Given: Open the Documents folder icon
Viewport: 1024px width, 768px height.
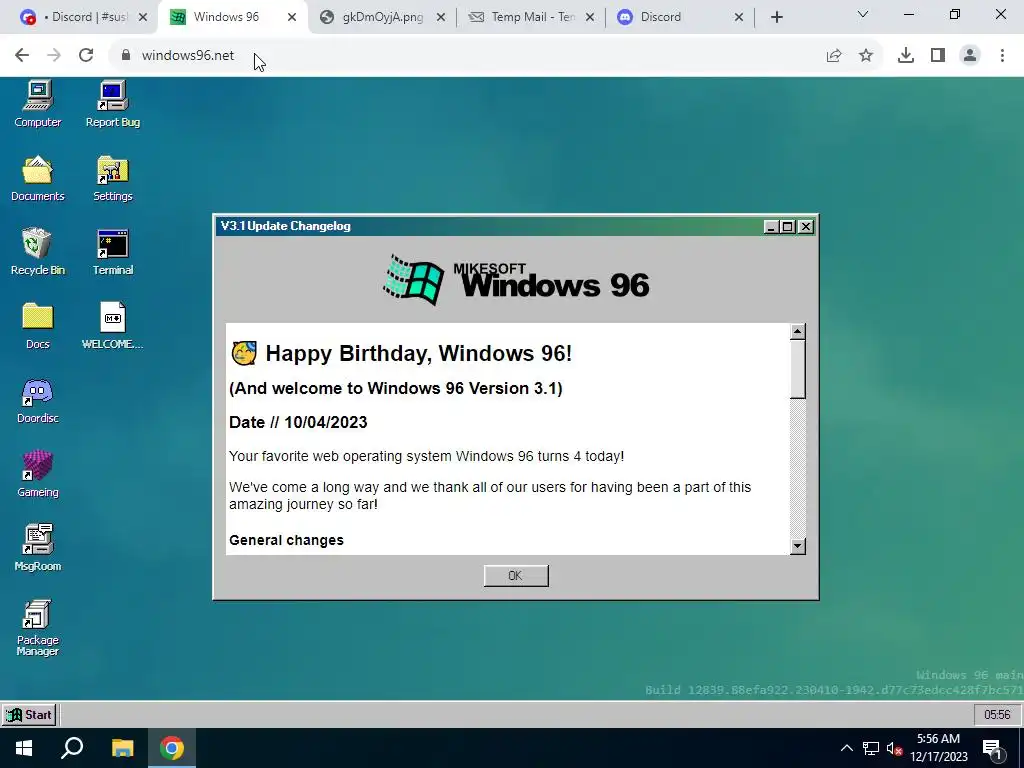Looking at the screenshot, I should click(37, 178).
